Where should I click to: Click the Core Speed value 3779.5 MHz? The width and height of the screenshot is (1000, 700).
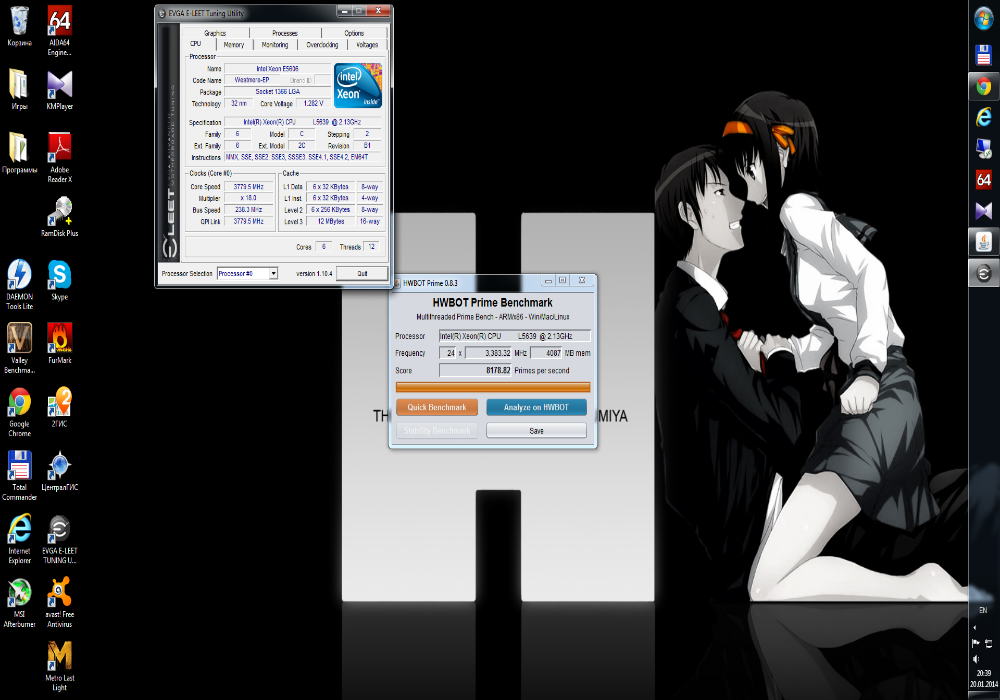click(x=249, y=187)
